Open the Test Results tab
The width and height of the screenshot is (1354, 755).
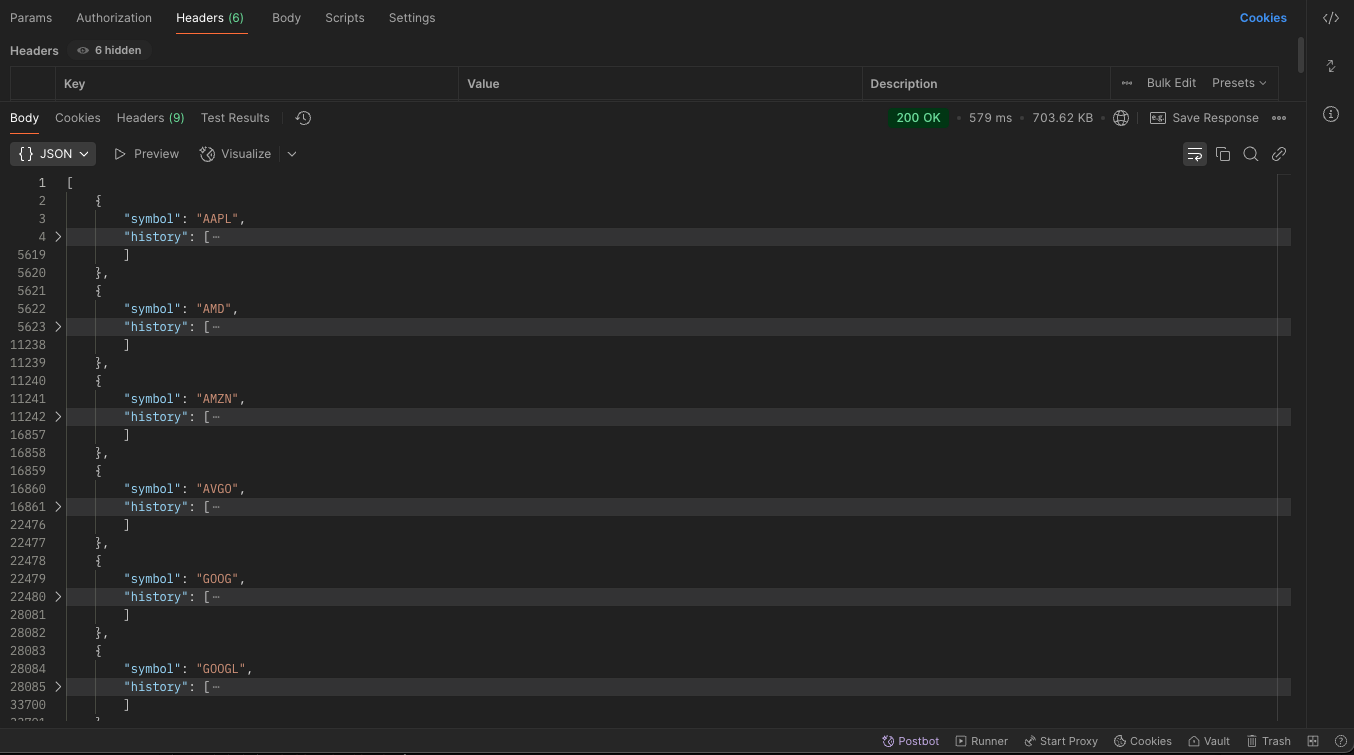pos(235,118)
